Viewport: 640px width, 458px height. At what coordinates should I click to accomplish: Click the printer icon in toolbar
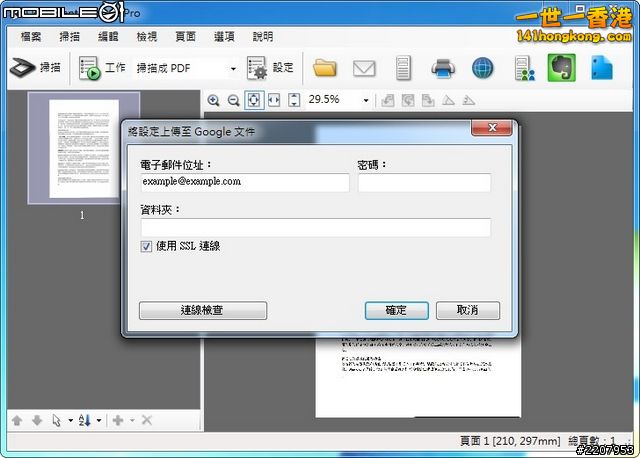pyautogui.click(x=443, y=68)
